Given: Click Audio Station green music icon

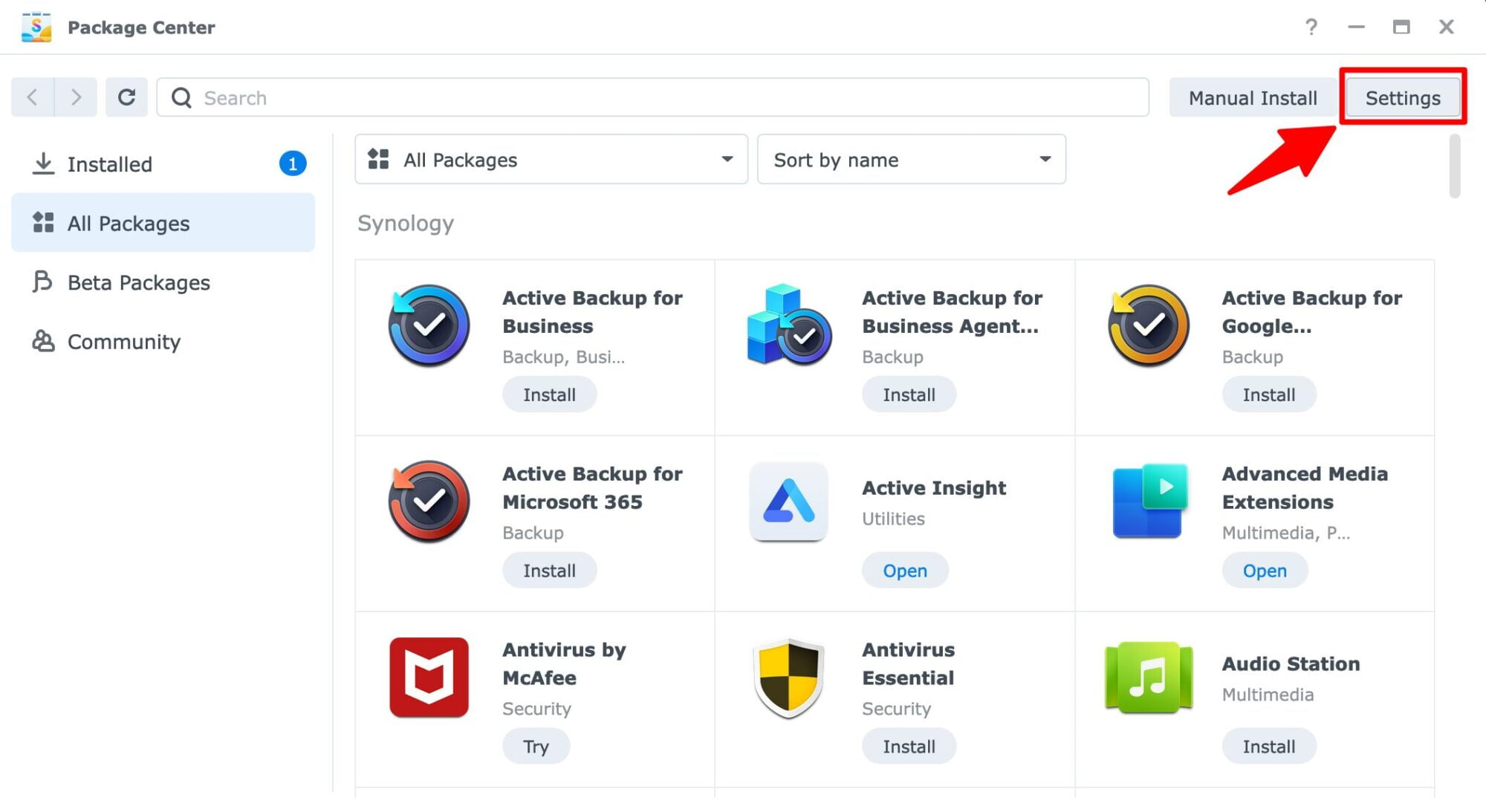Looking at the screenshot, I should pos(1148,677).
